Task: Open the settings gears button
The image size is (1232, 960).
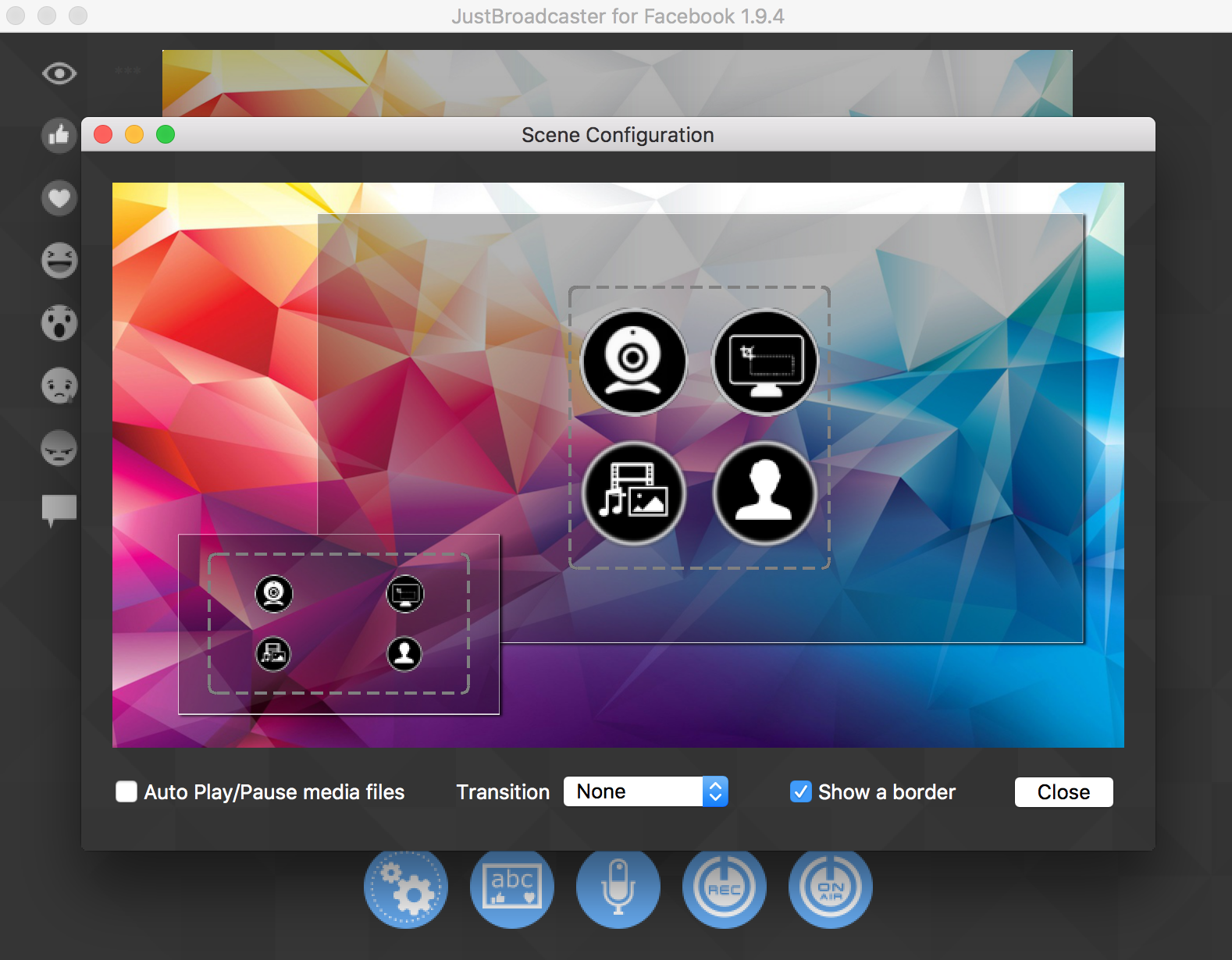Action: click(406, 887)
